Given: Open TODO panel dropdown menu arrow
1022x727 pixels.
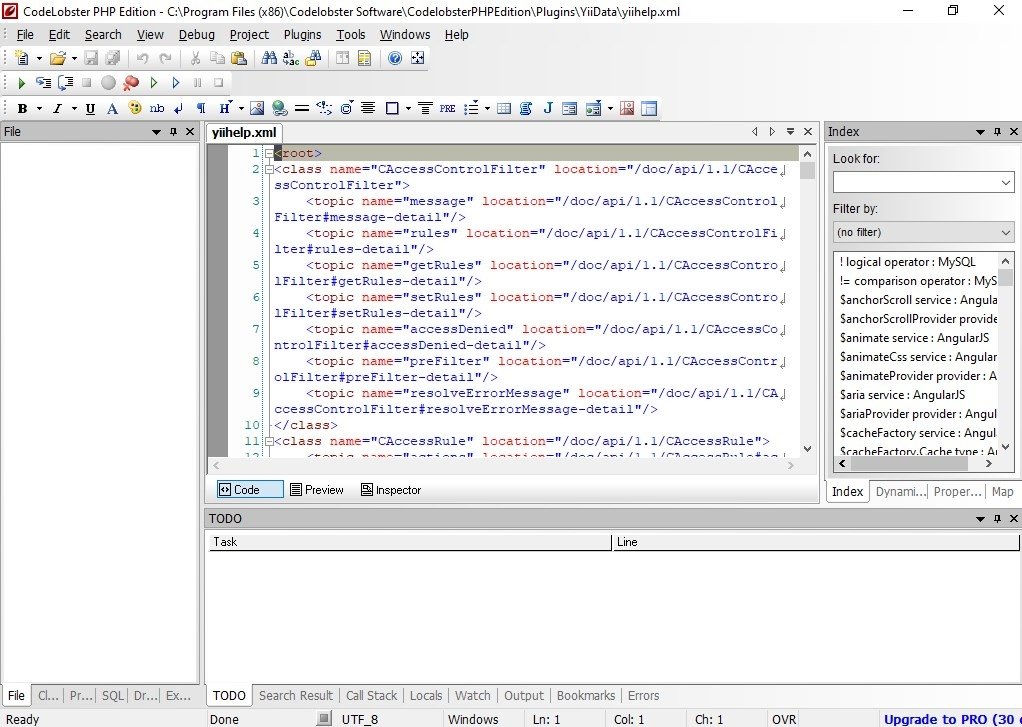Looking at the screenshot, I should 980,519.
